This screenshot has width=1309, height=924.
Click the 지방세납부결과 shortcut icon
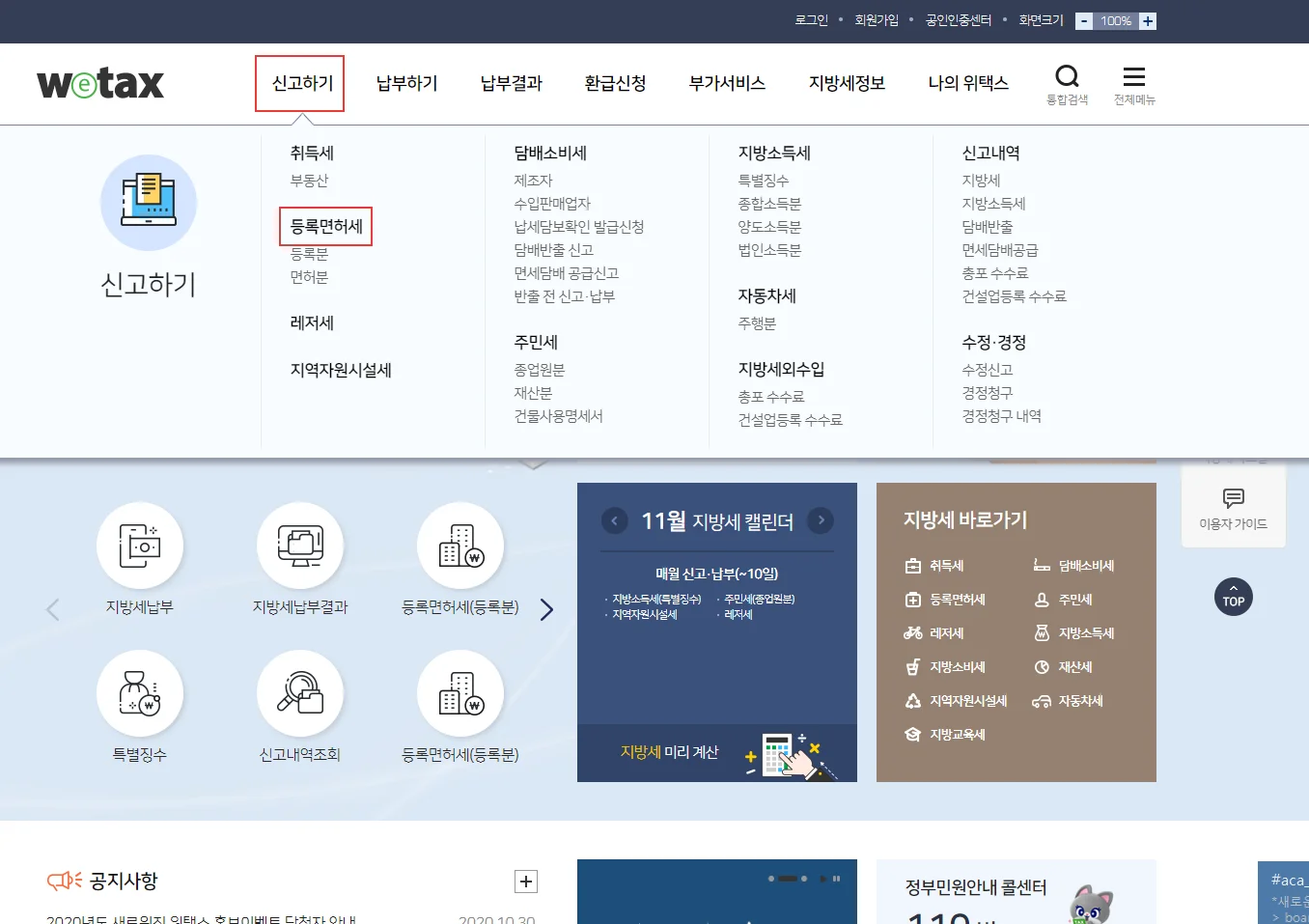(300, 546)
